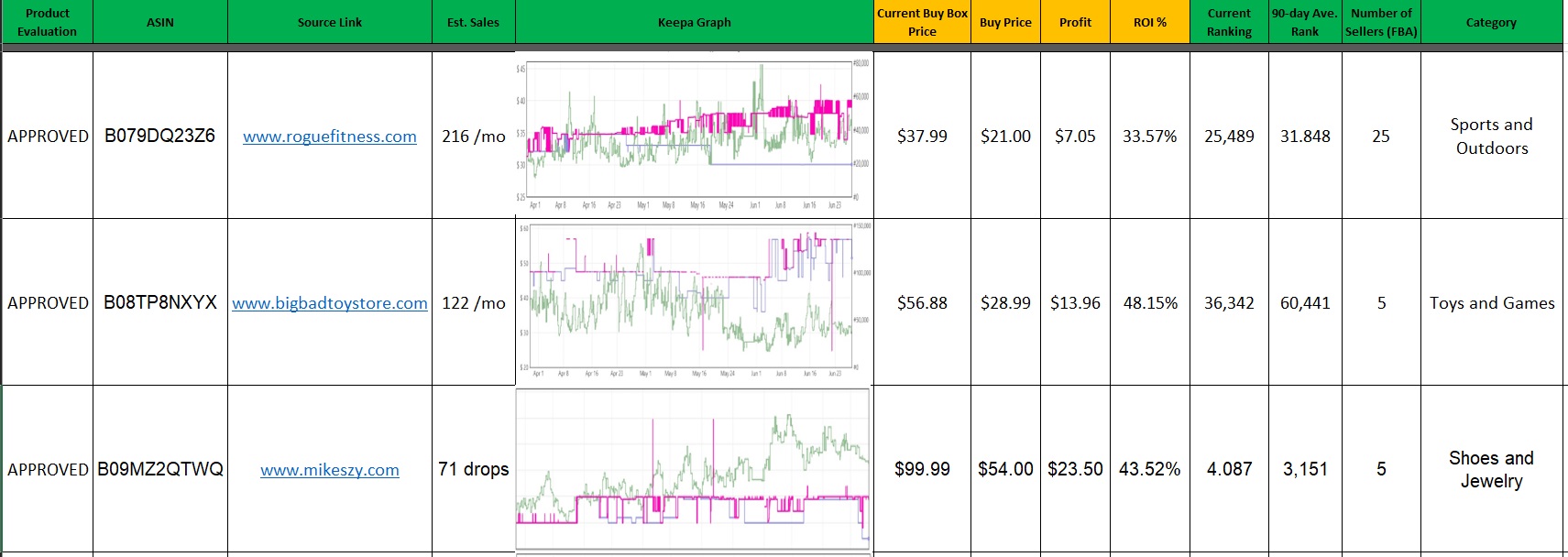The width and height of the screenshot is (1568, 557).
Task: Open Keepa graph thumbnail for B079DQ23Z6
Action: pyautogui.click(x=694, y=136)
